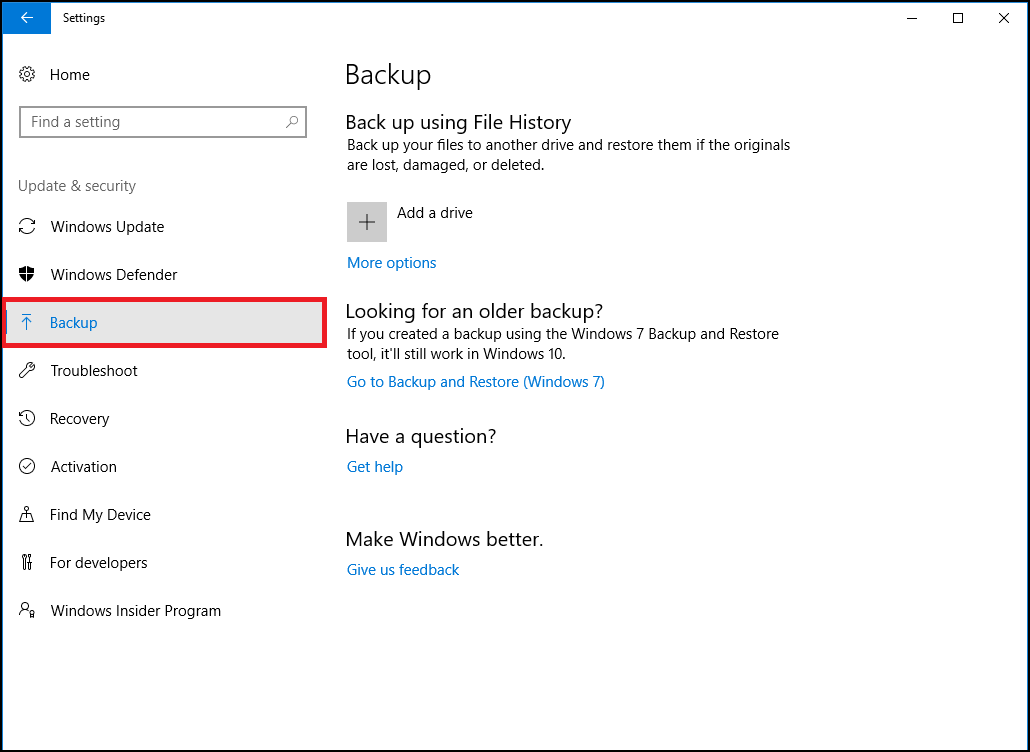Go to Windows Insider Program page
This screenshot has height=752, width=1030.
point(135,611)
